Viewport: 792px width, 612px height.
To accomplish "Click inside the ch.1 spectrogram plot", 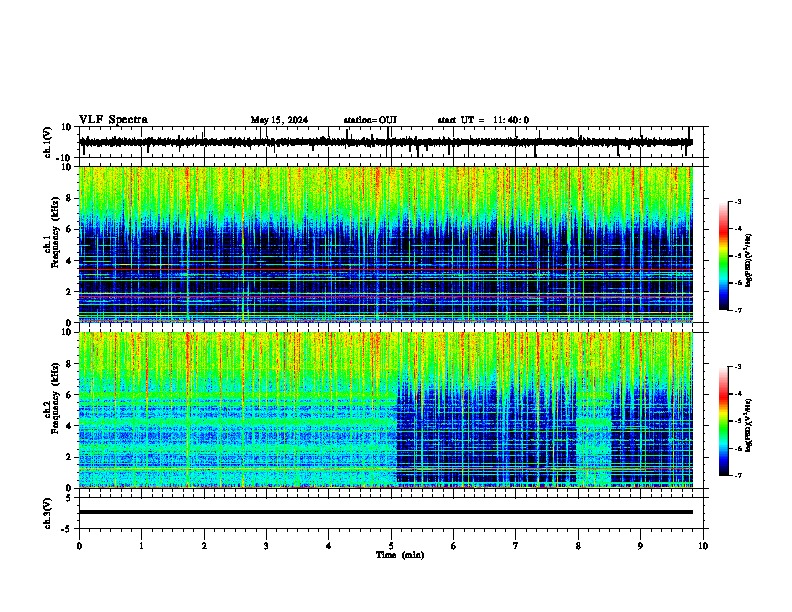I will click(x=385, y=244).
